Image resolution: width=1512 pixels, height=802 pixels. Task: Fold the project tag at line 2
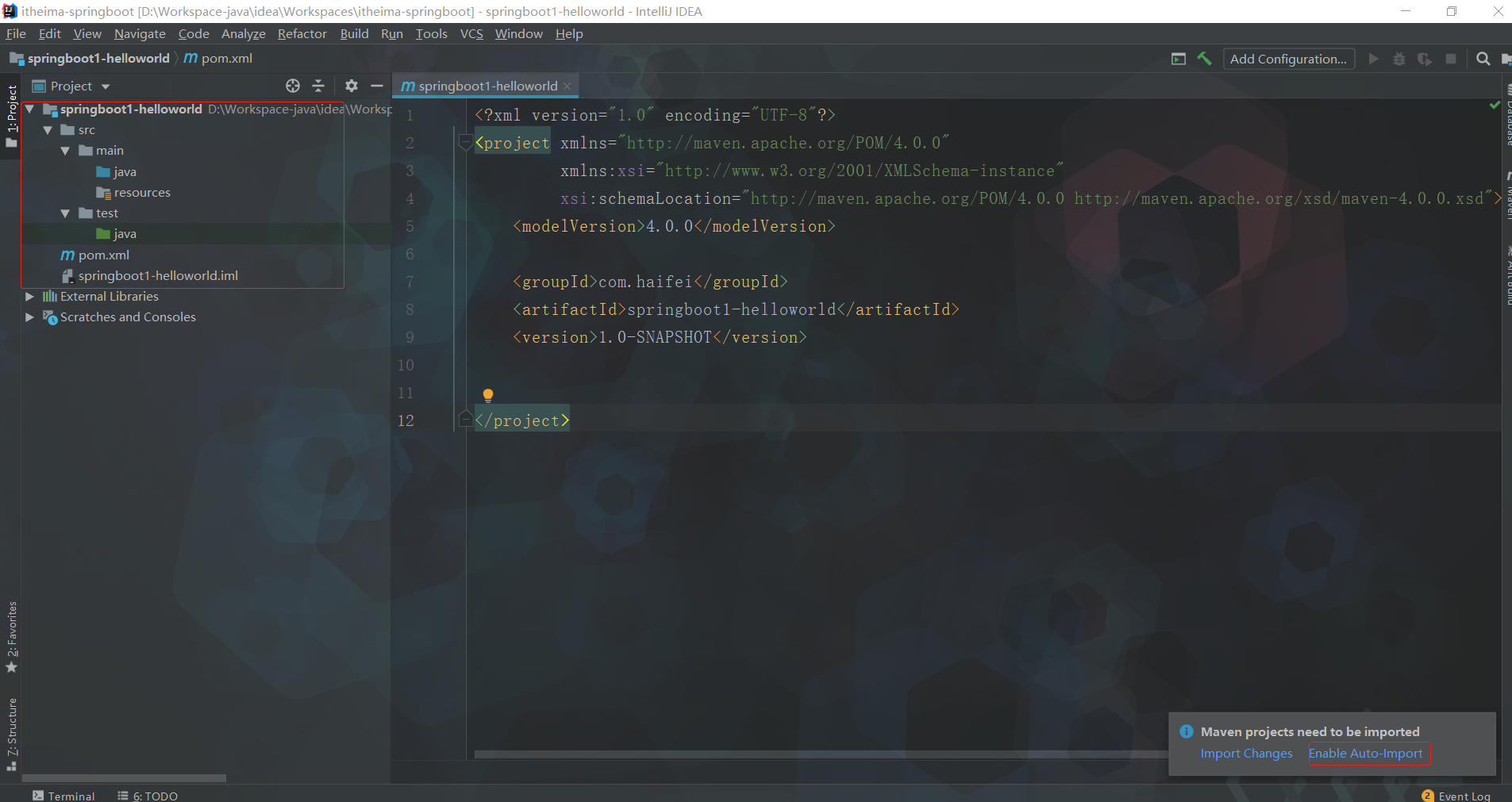[466, 143]
